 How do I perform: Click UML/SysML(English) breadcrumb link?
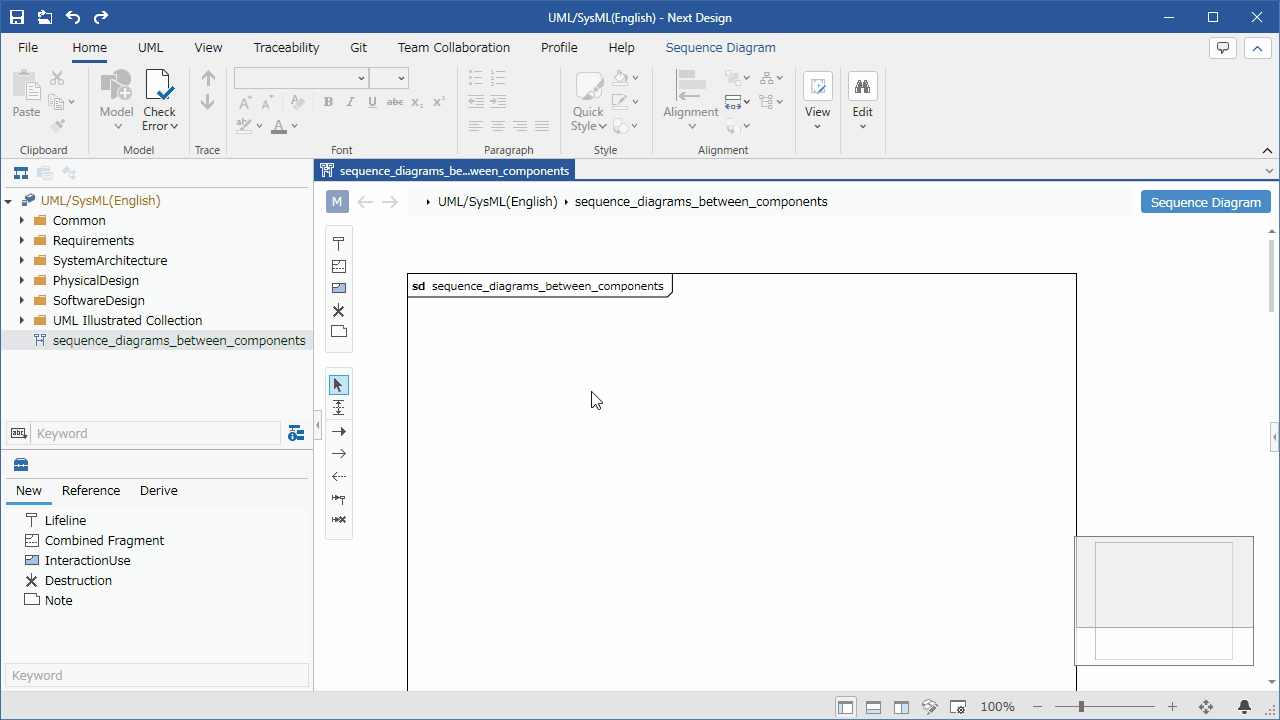[x=497, y=201]
